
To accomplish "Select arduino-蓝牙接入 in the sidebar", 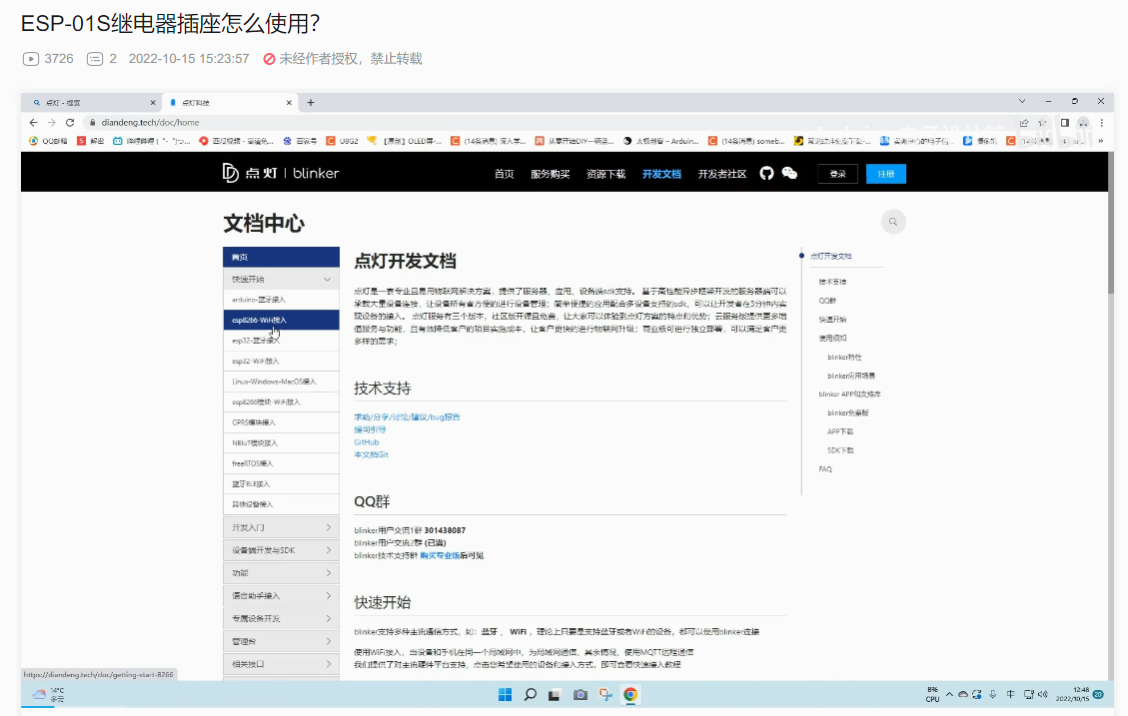I will click(281, 299).
